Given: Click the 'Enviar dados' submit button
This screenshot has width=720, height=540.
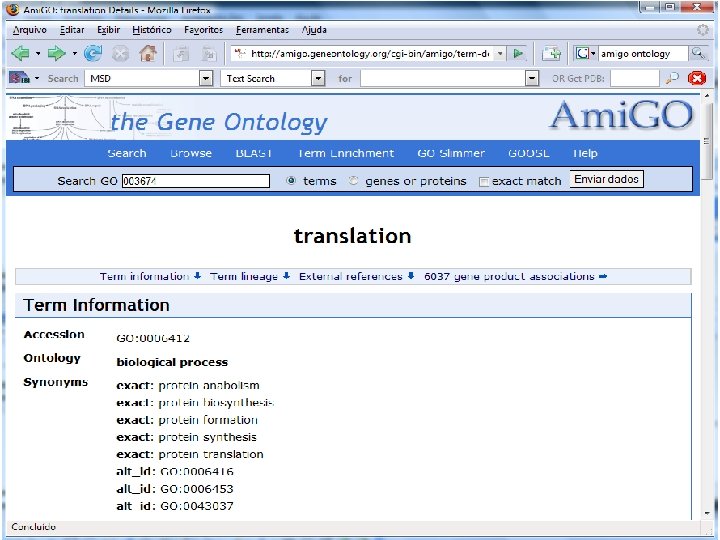Looking at the screenshot, I should click(606, 179).
